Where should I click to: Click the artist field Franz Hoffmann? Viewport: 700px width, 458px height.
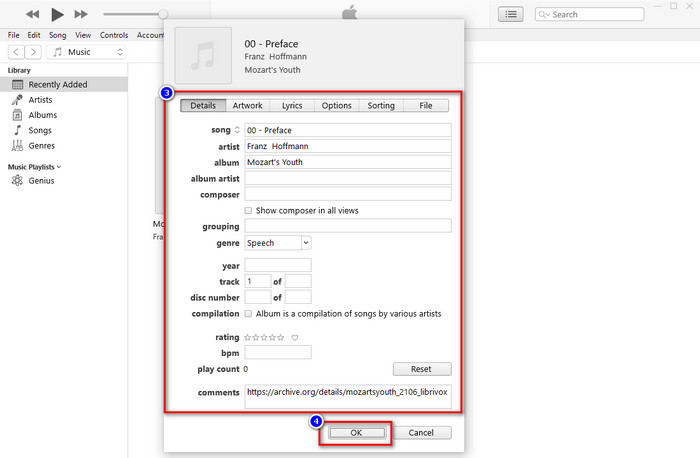click(348, 146)
